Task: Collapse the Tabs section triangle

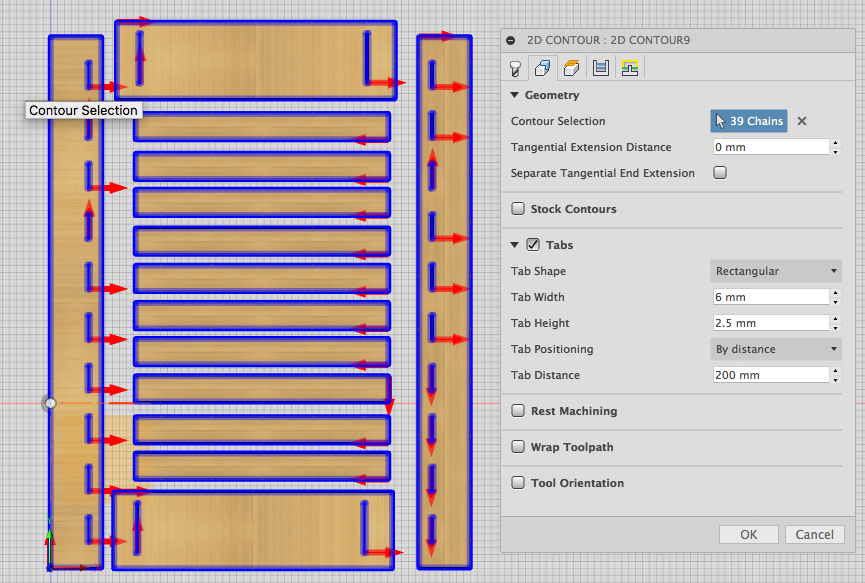Action: (x=515, y=245)
